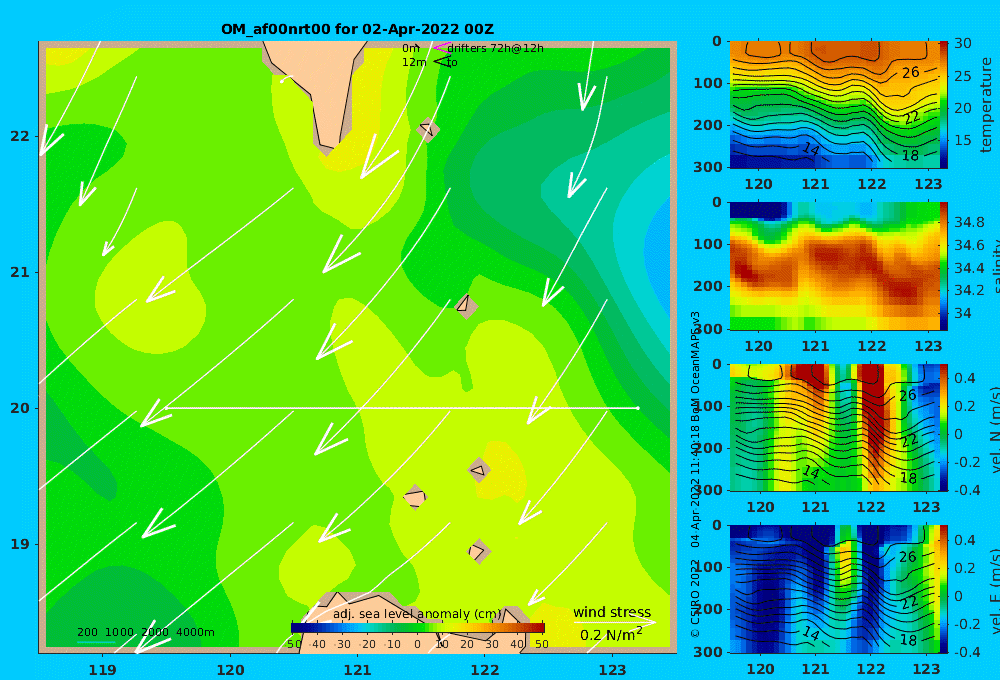Click the small island below the '12m' legend
Viewport: 1000px width, 680px height.
pyautogui.click(x=428, y=129)
